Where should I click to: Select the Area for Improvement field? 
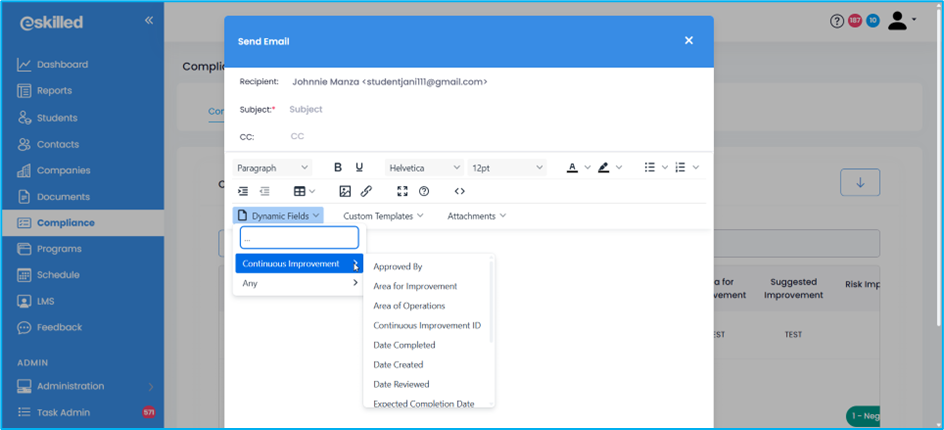click(415, 287)
